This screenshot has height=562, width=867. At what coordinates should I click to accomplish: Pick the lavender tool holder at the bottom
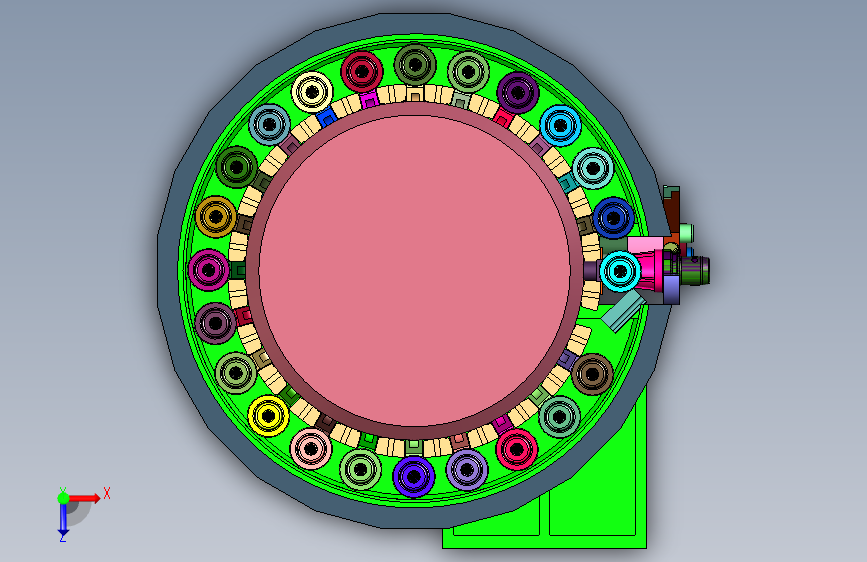coord(467,470)
